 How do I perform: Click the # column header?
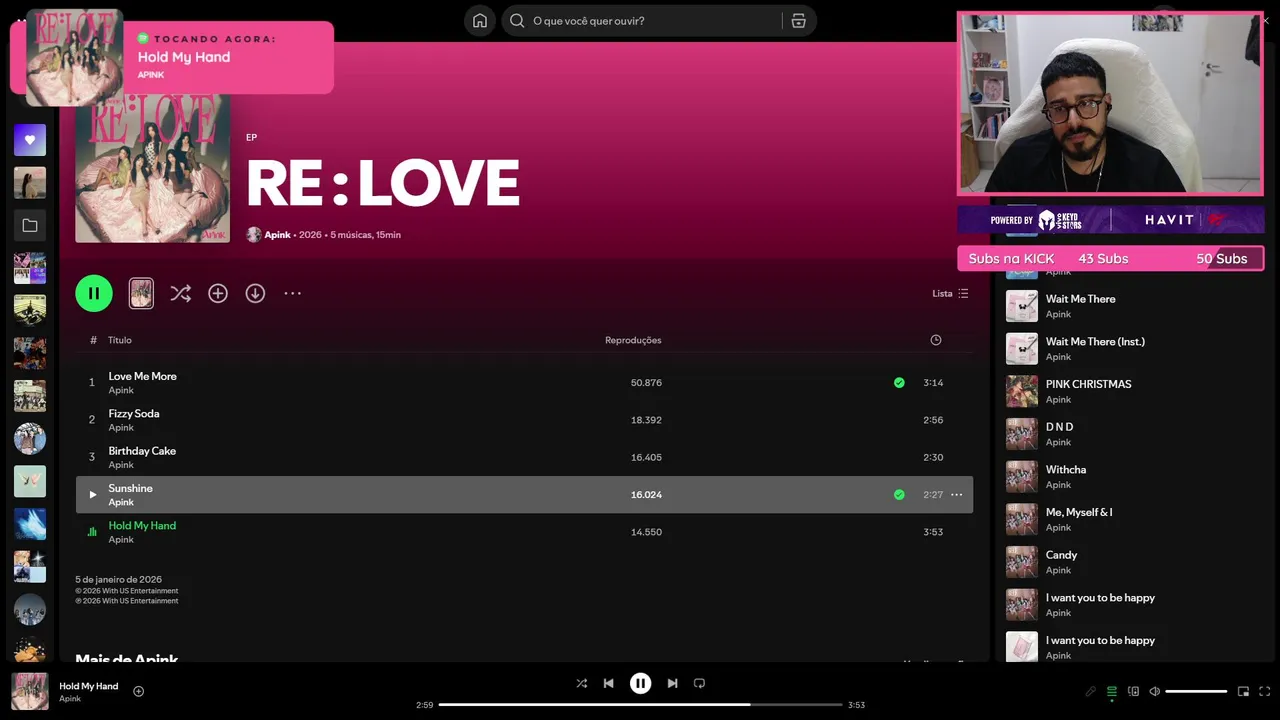(93, 340)
